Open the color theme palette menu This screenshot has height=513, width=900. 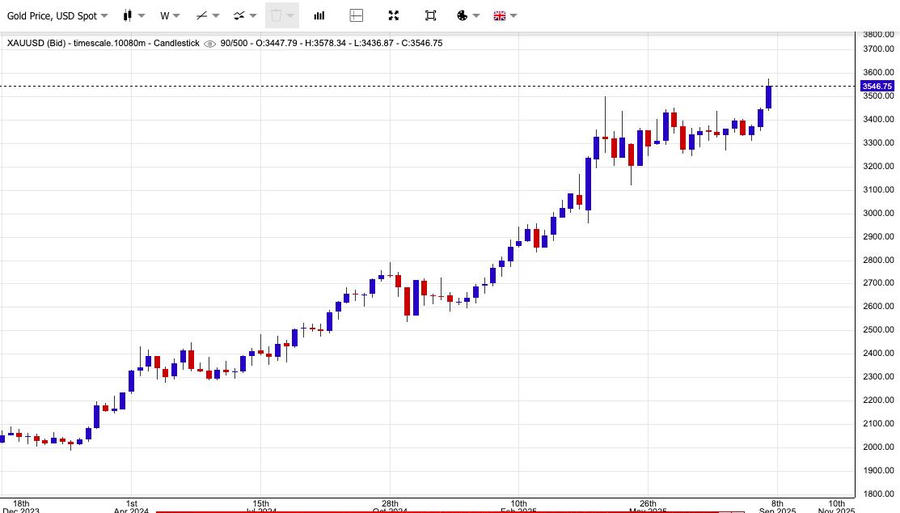point(462,16)
